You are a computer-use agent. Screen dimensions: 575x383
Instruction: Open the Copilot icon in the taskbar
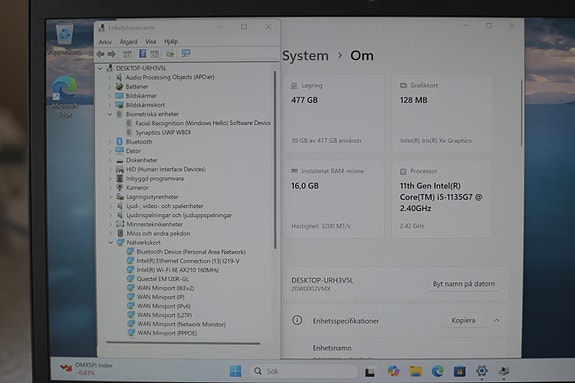(x=393, y=371)
